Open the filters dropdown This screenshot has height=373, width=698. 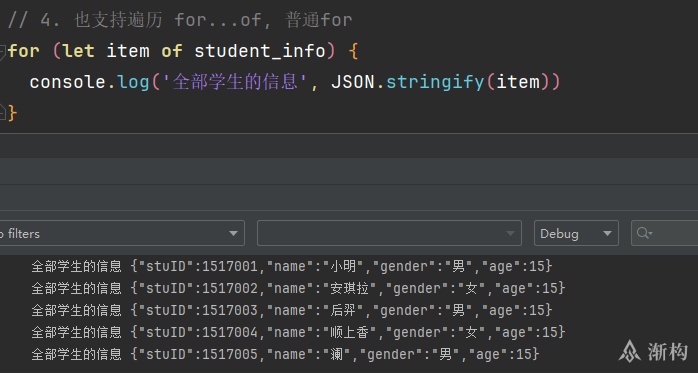(x=122, y=233)
